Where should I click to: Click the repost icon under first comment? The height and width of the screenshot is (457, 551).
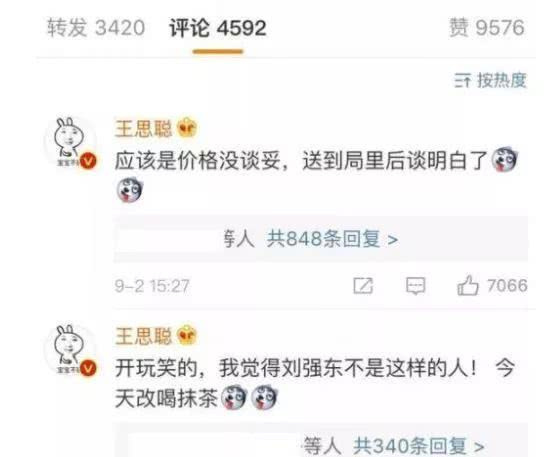(363, 285)
